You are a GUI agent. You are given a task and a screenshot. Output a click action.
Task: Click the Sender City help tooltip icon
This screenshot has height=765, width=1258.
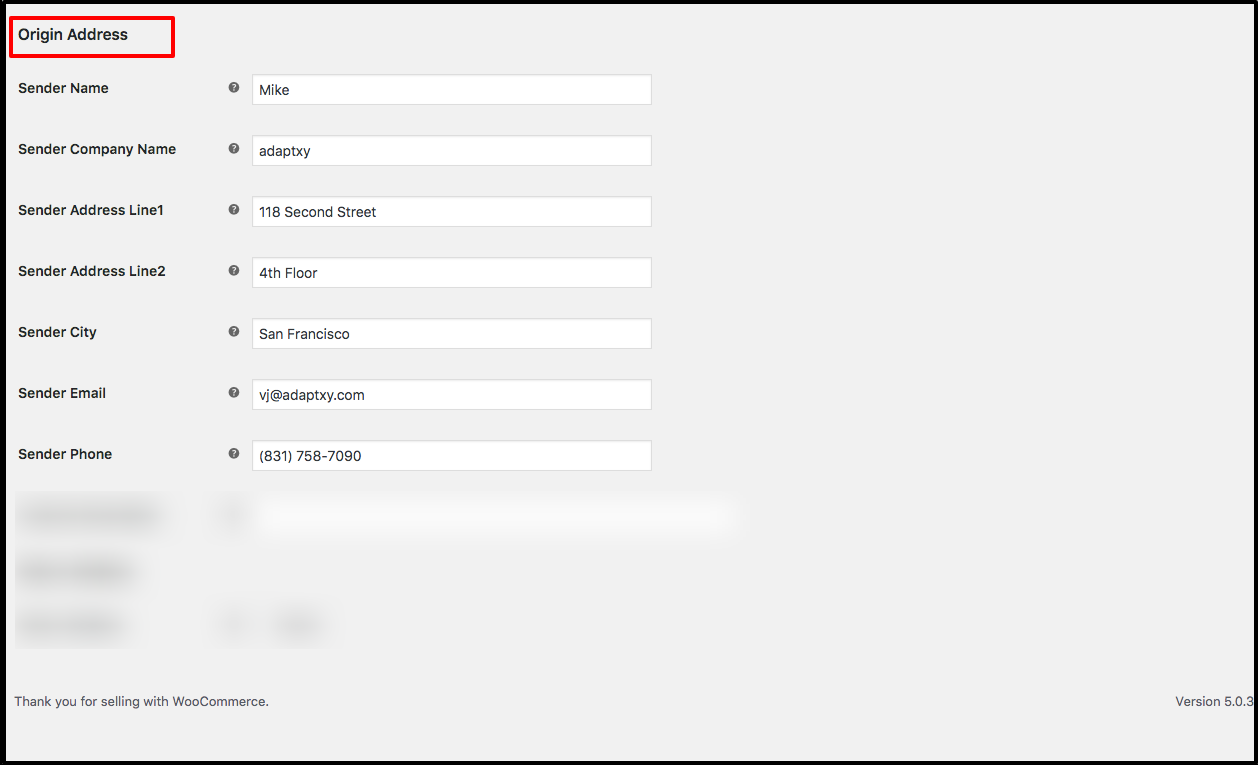tap(234, 332)
